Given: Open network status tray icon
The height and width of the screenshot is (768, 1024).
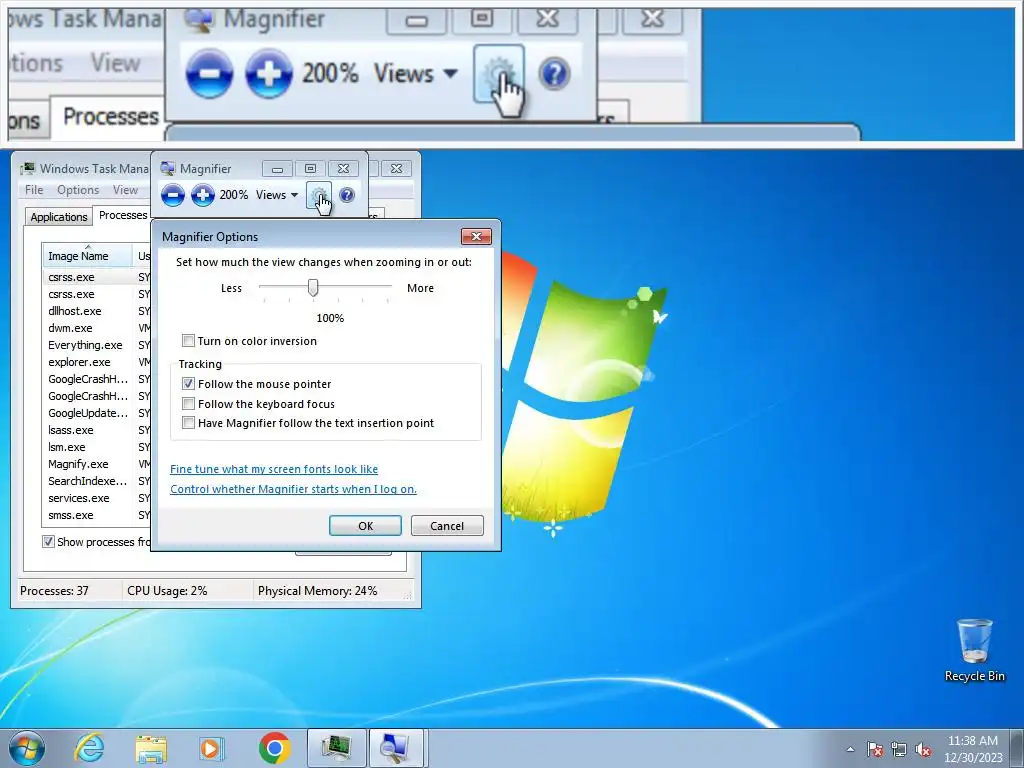Looking at the screenshot, I should click(899, 749).
